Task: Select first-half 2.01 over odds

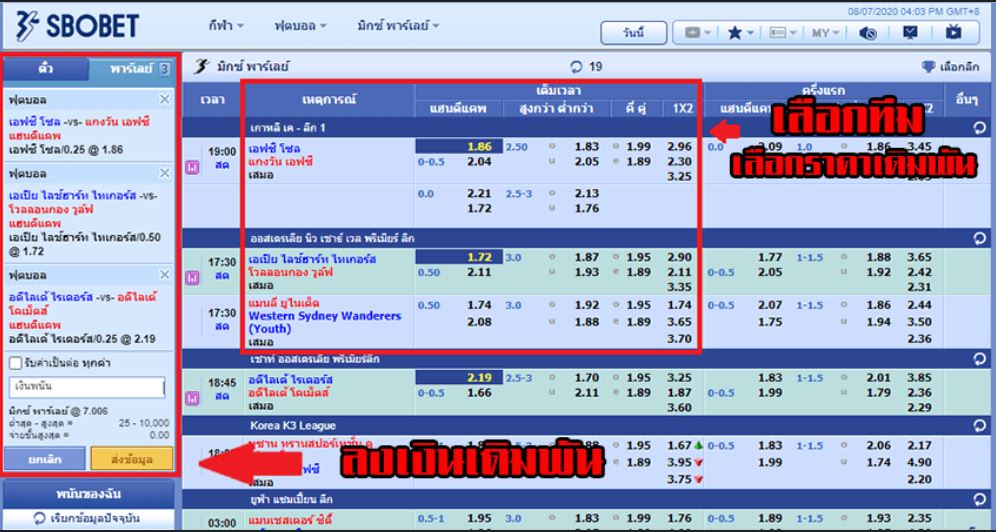Action: coord(878,378)
